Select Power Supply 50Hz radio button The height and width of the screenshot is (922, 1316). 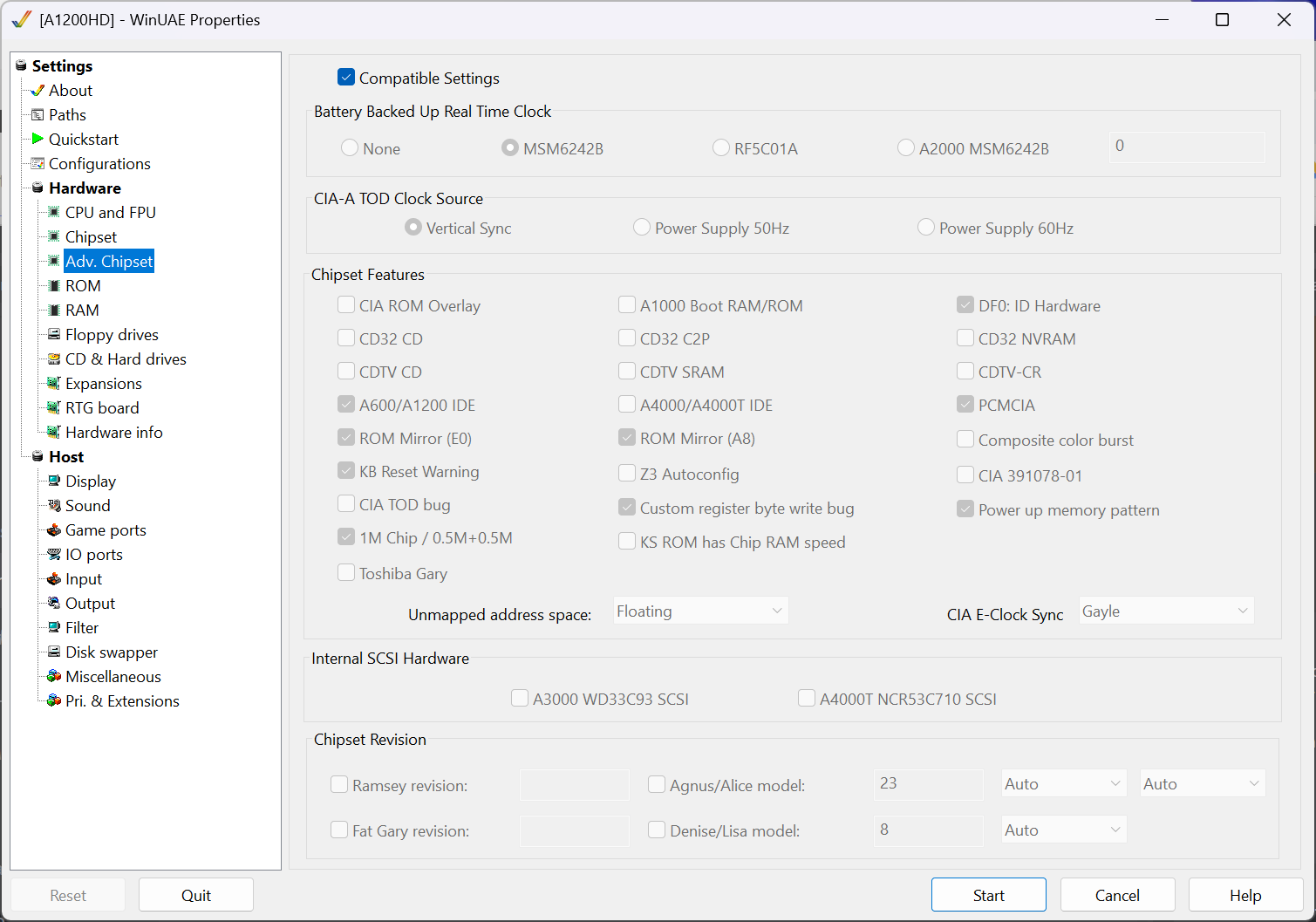[642, 228]
